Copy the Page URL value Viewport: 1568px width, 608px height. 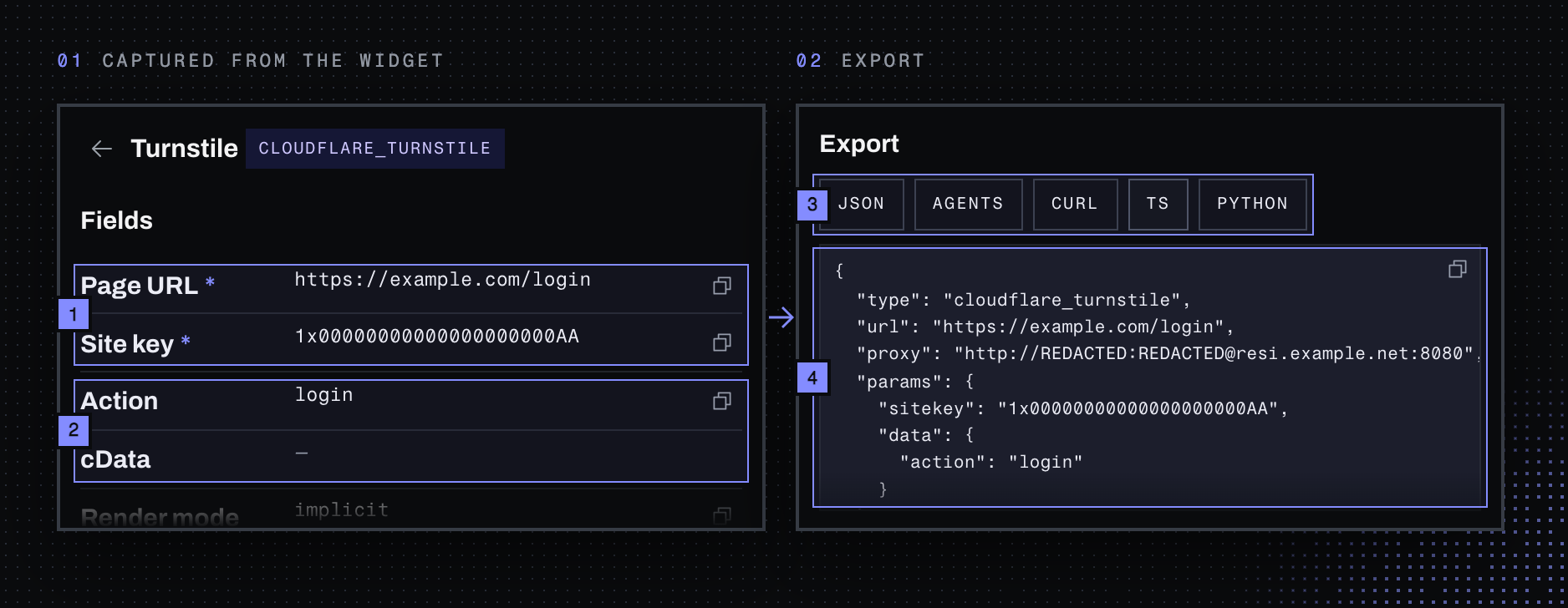[x=722, y=286]
